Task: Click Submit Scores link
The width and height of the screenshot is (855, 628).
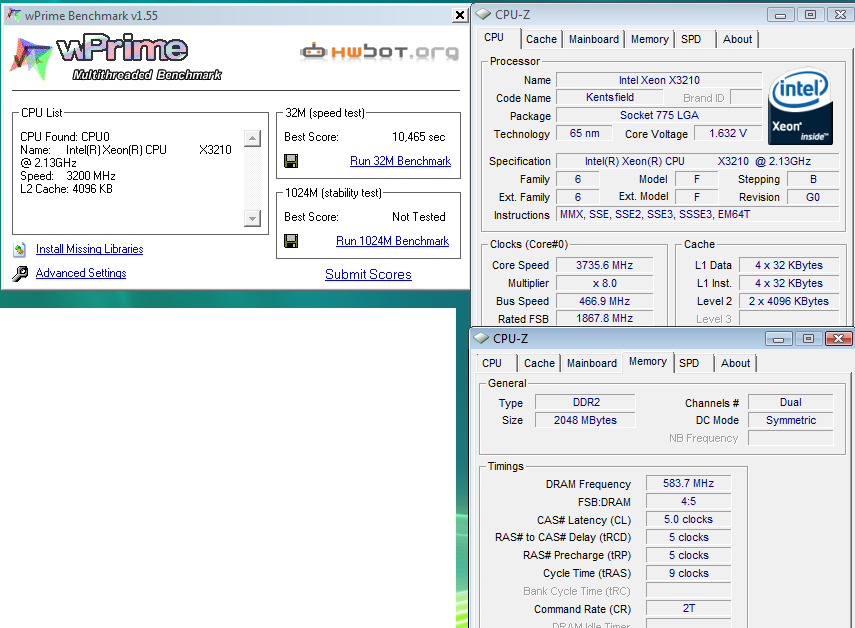Action: [x=368, y=274]
